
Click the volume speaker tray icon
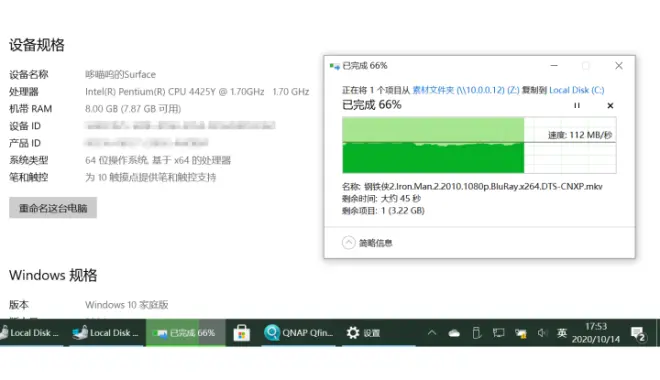point(542,333)
